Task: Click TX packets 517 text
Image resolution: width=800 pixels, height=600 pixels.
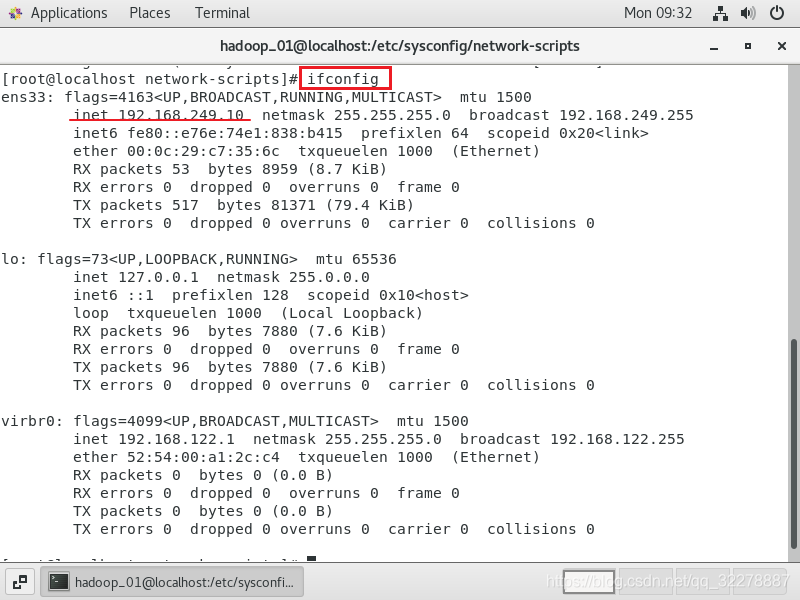Action: [x=136, y=205]
